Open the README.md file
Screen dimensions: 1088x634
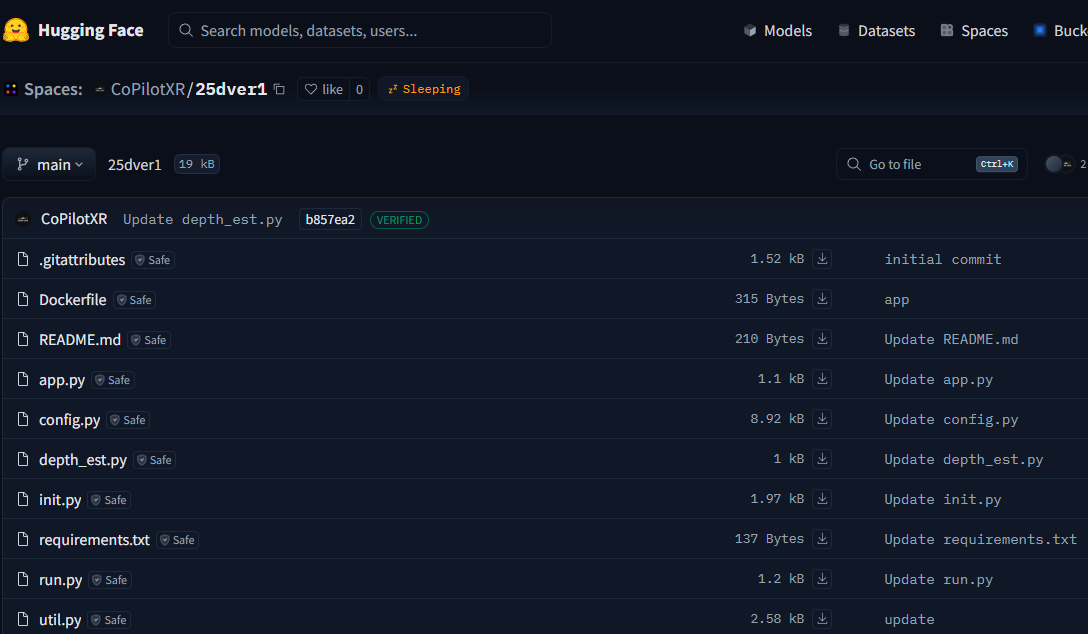80,340
